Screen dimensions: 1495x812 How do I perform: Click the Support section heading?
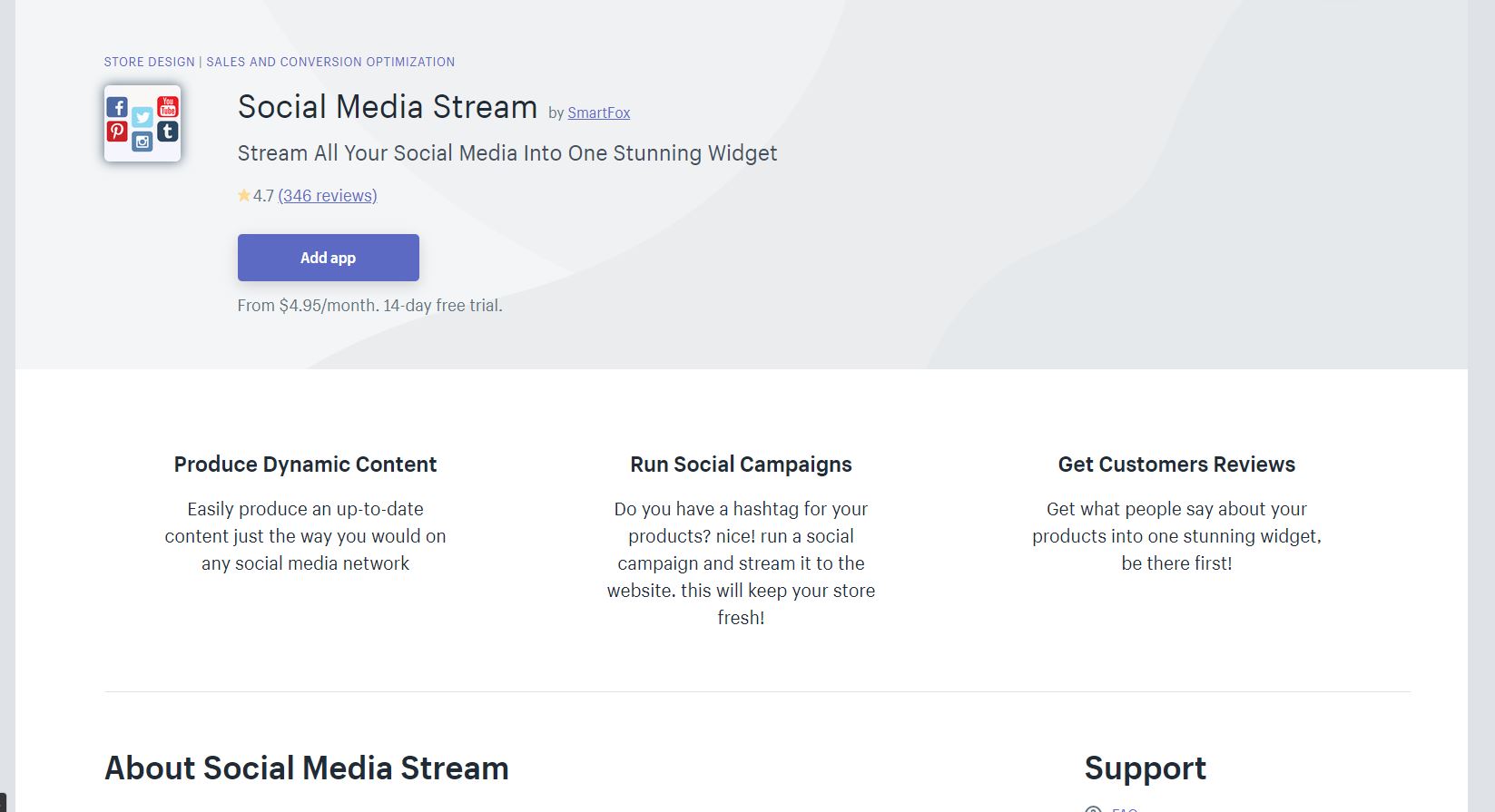tap(1146, 768)
